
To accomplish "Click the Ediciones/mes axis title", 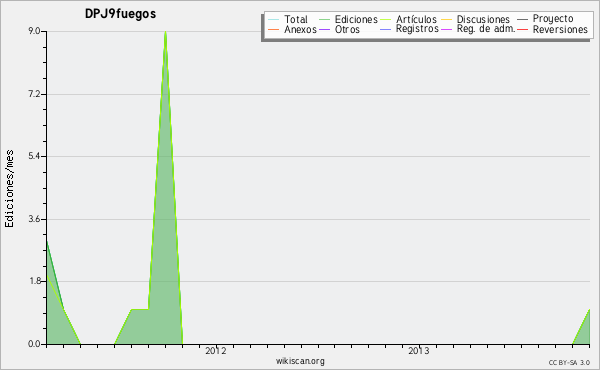I will (x=9, y=189).
